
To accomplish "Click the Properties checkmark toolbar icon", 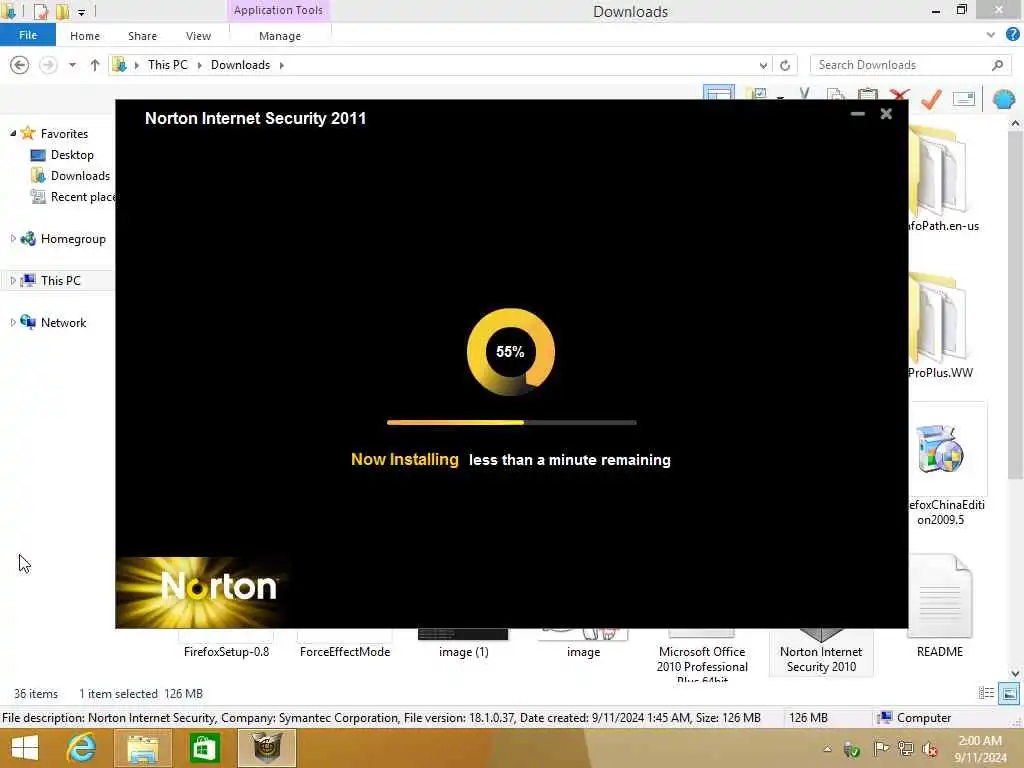I will pyautogui.click(x=931, y=99).
